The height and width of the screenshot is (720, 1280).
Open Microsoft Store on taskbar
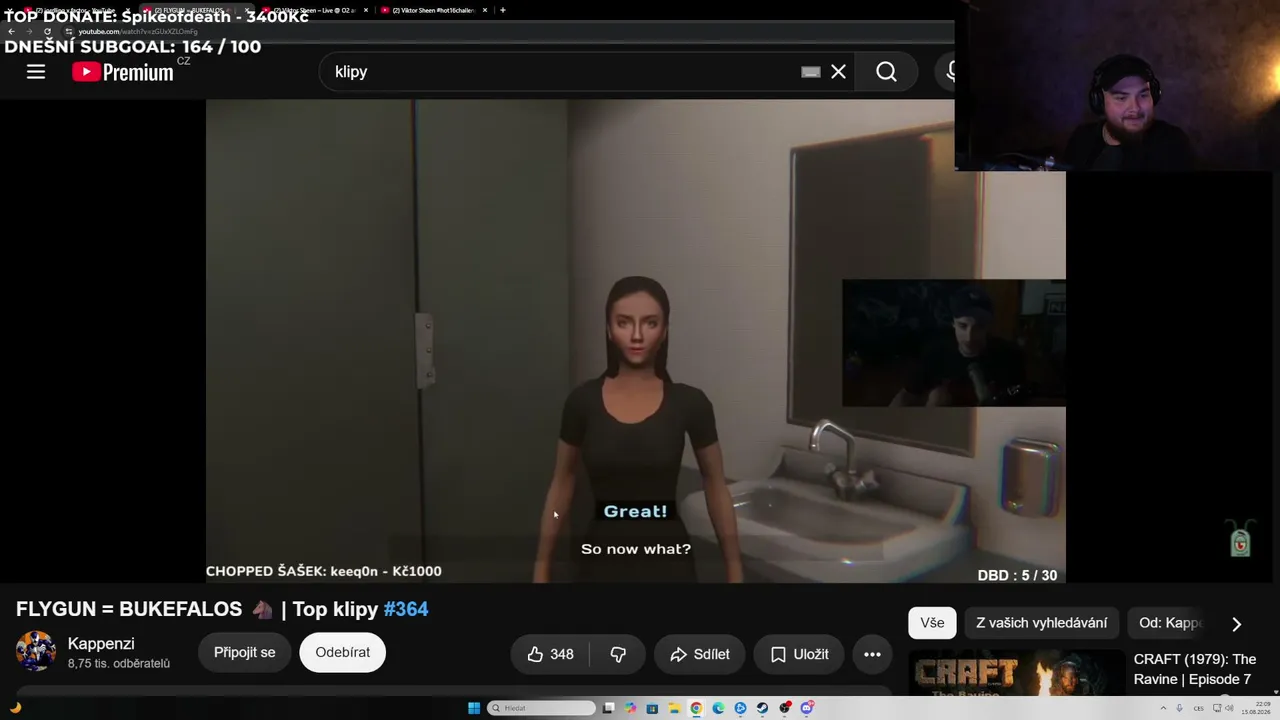tap(652, 708)
